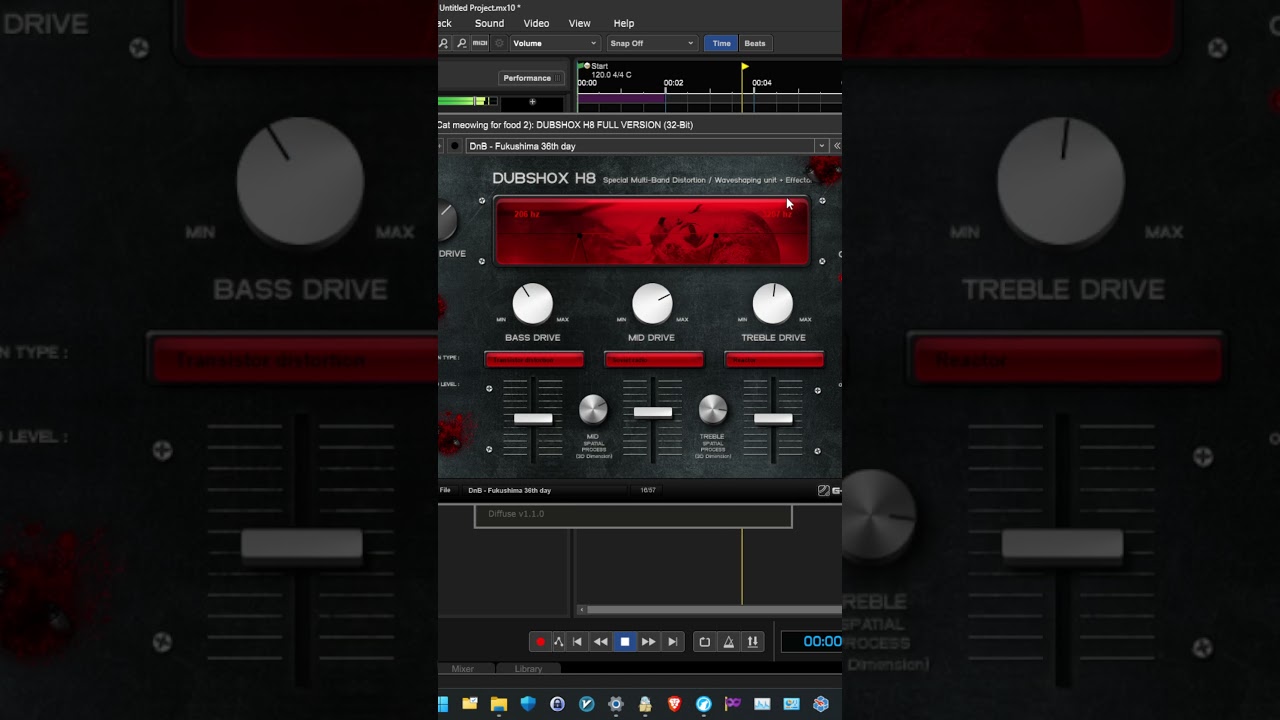Open bass distortion type red selector

(534, 359)
